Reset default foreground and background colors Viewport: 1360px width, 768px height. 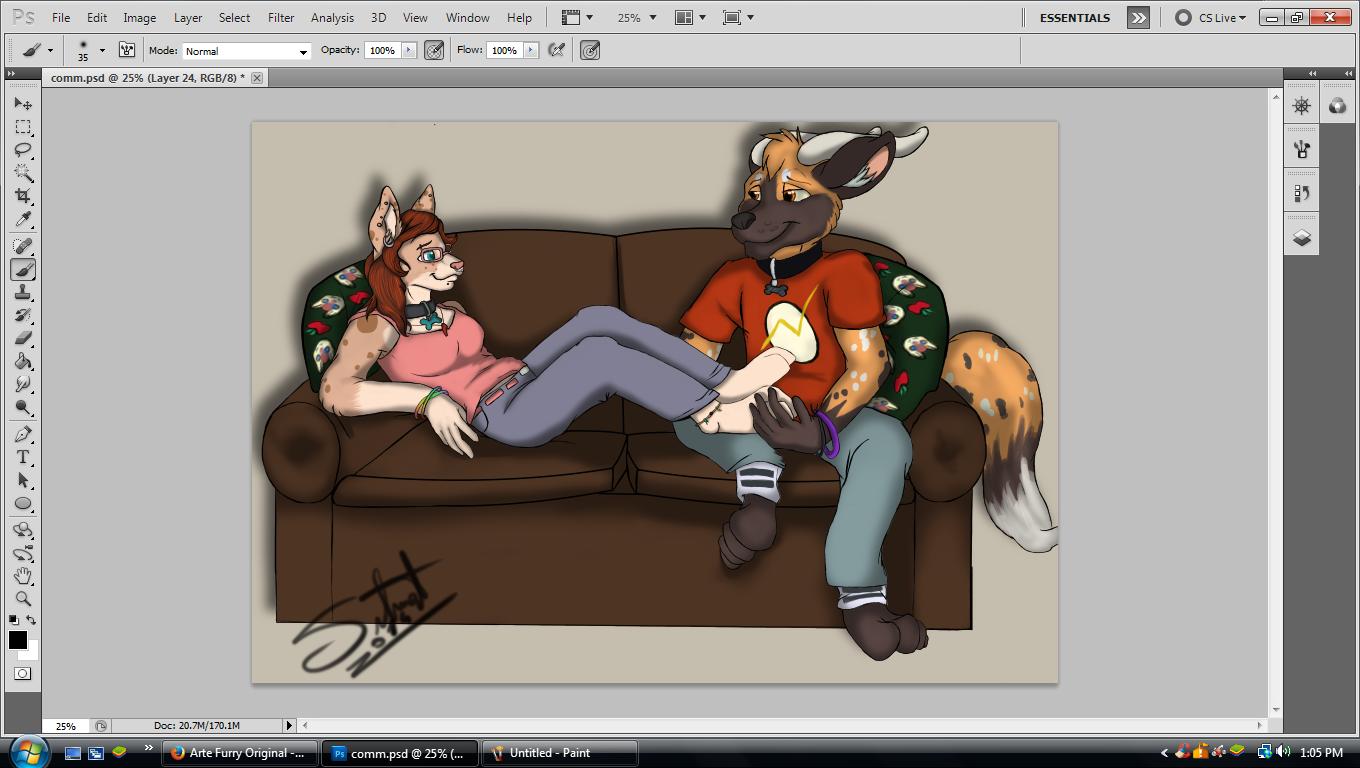13,620
